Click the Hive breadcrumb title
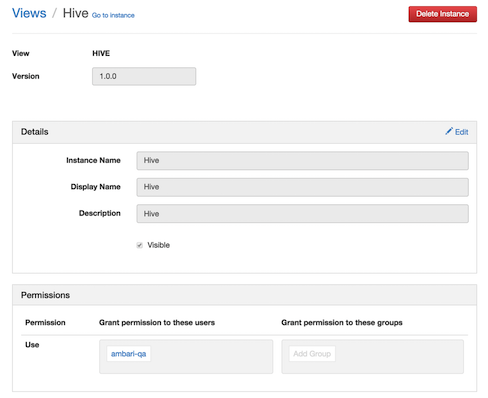 [76, 13]
